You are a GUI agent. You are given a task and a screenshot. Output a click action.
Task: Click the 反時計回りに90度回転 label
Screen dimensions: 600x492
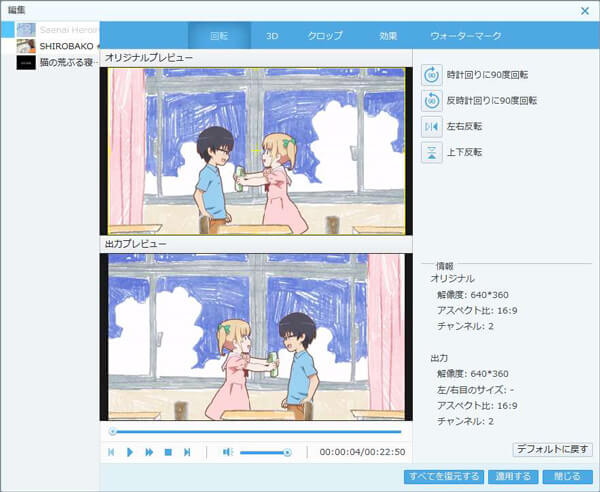[x=492, y=101]
